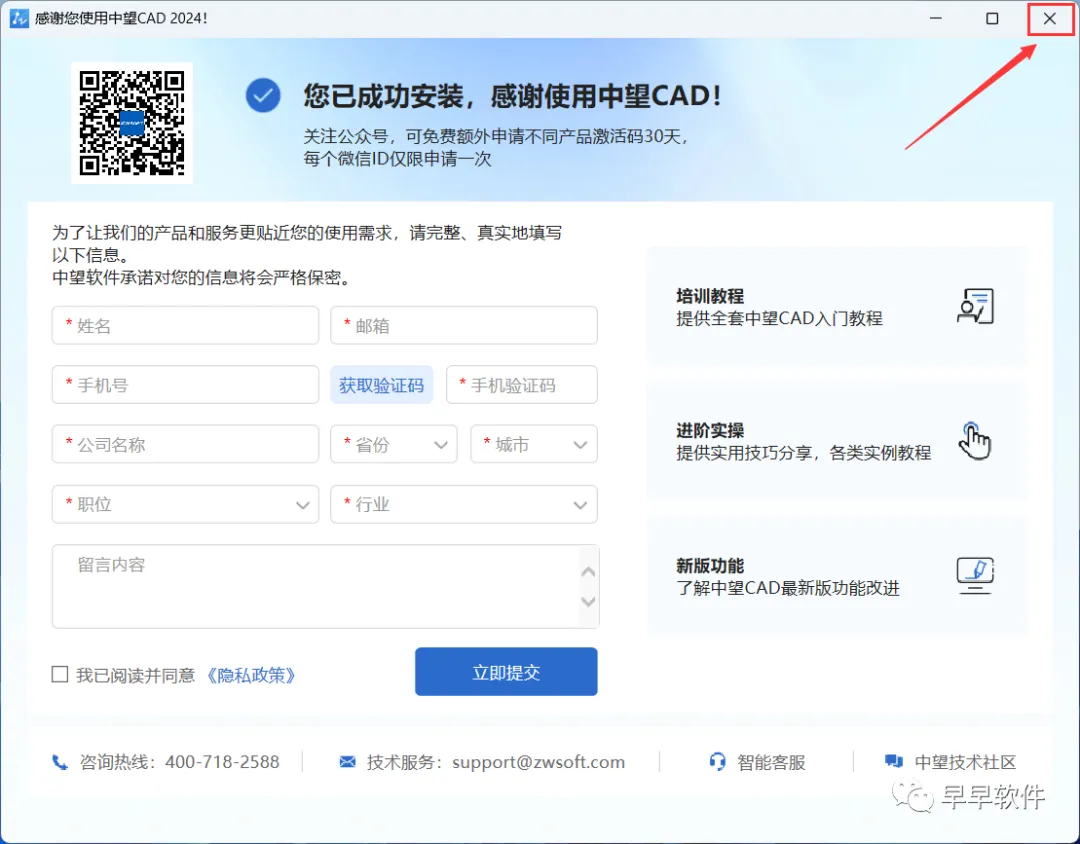Open 新版功能 card
The height and width of the screenshot is (844, 1080).
coord(837,576)
